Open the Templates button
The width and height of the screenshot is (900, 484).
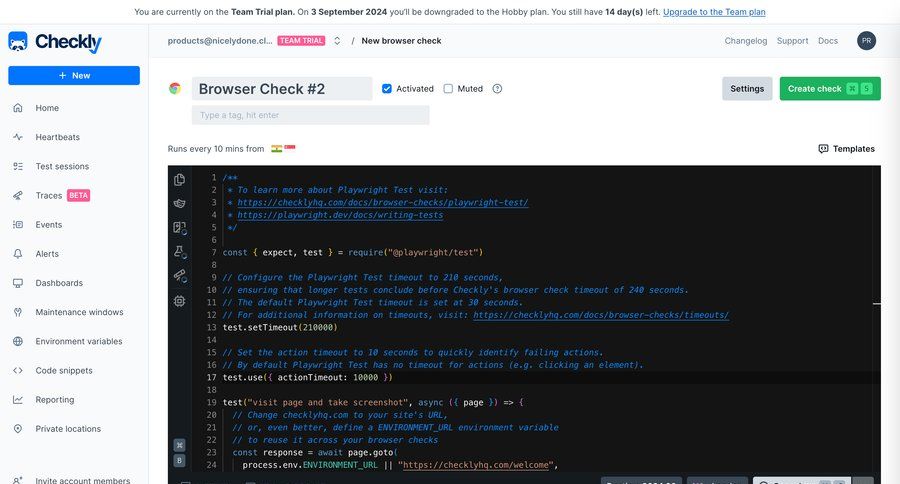click(847, 149)
